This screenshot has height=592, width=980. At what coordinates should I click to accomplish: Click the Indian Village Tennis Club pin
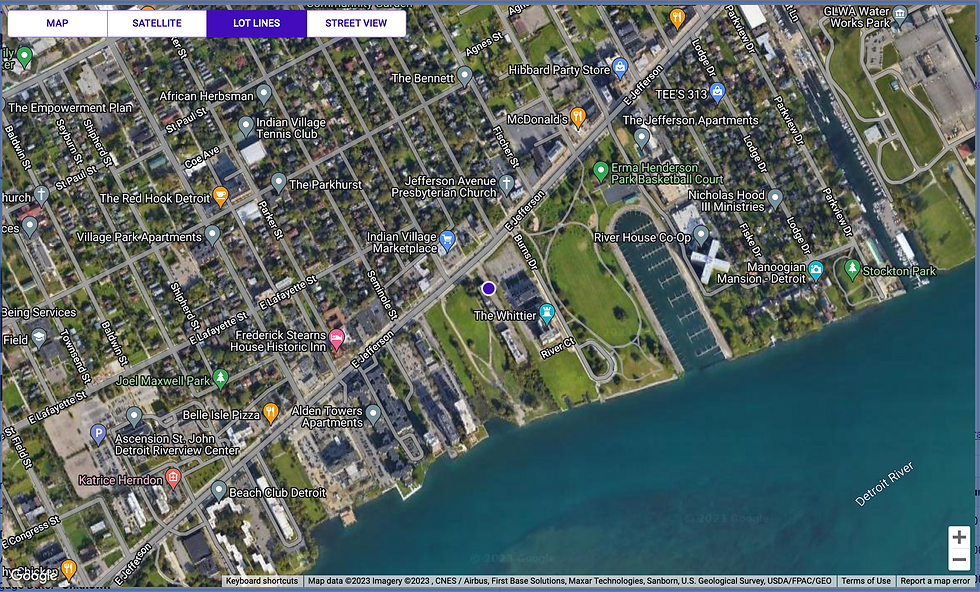246,126
